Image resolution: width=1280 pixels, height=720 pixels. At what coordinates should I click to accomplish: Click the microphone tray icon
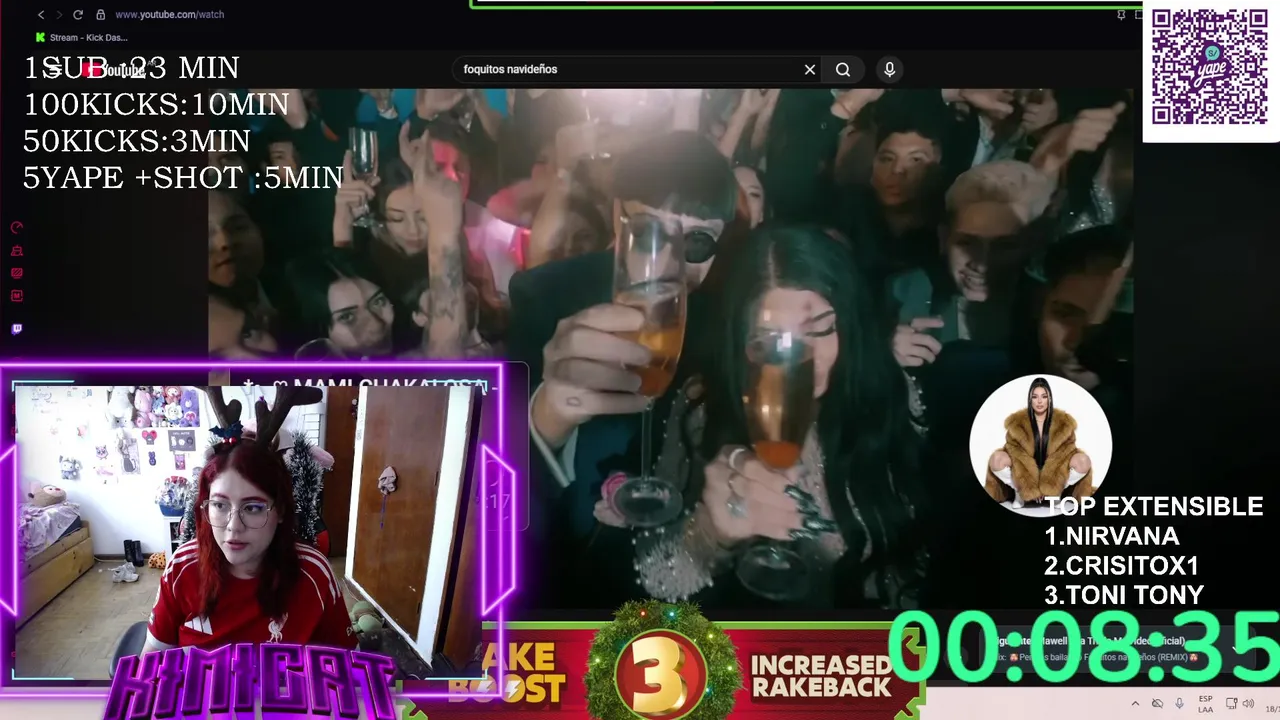click(1180, 703)
